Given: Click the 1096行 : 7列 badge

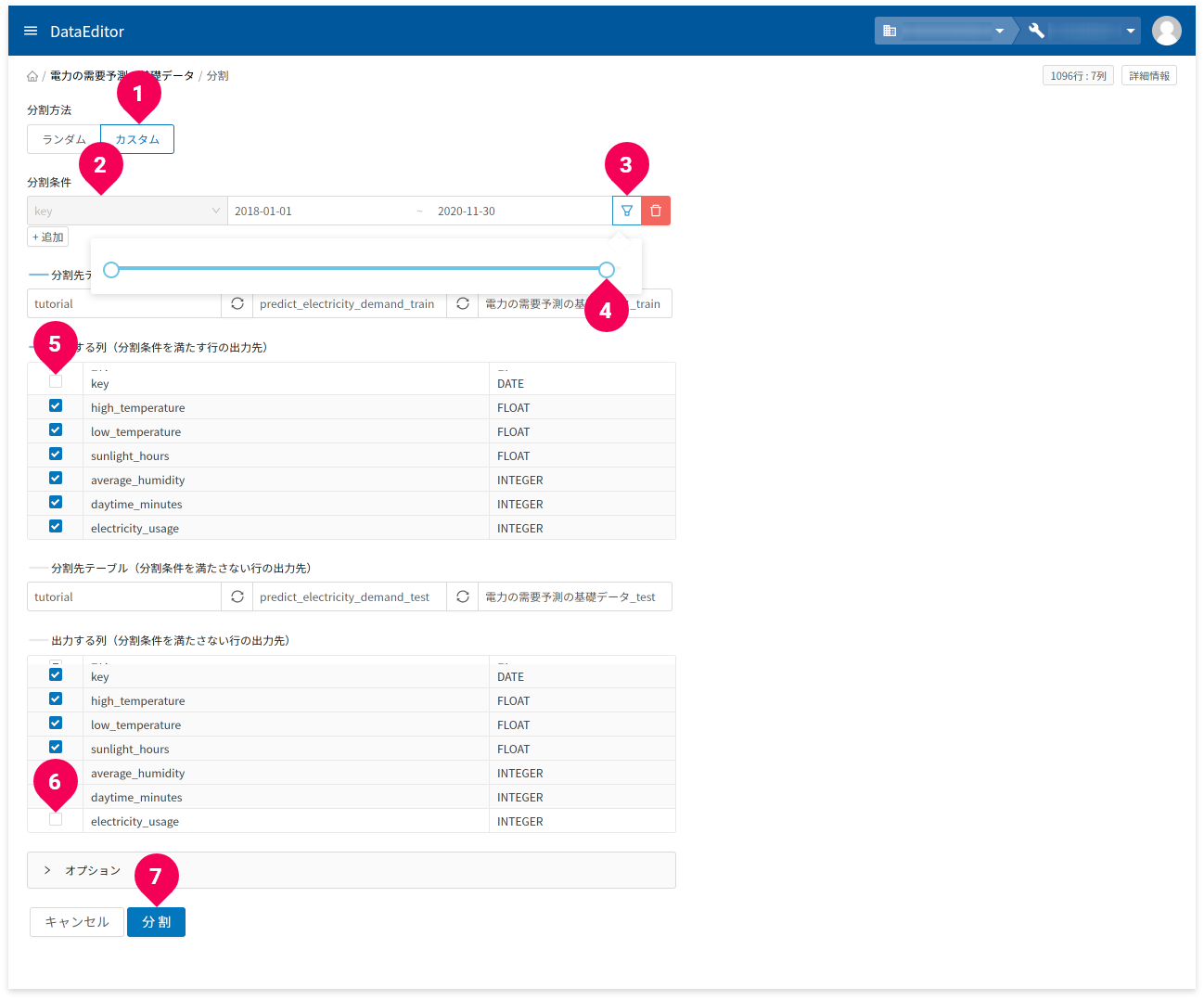Looking at the screenshot, I should (1078, 76).
